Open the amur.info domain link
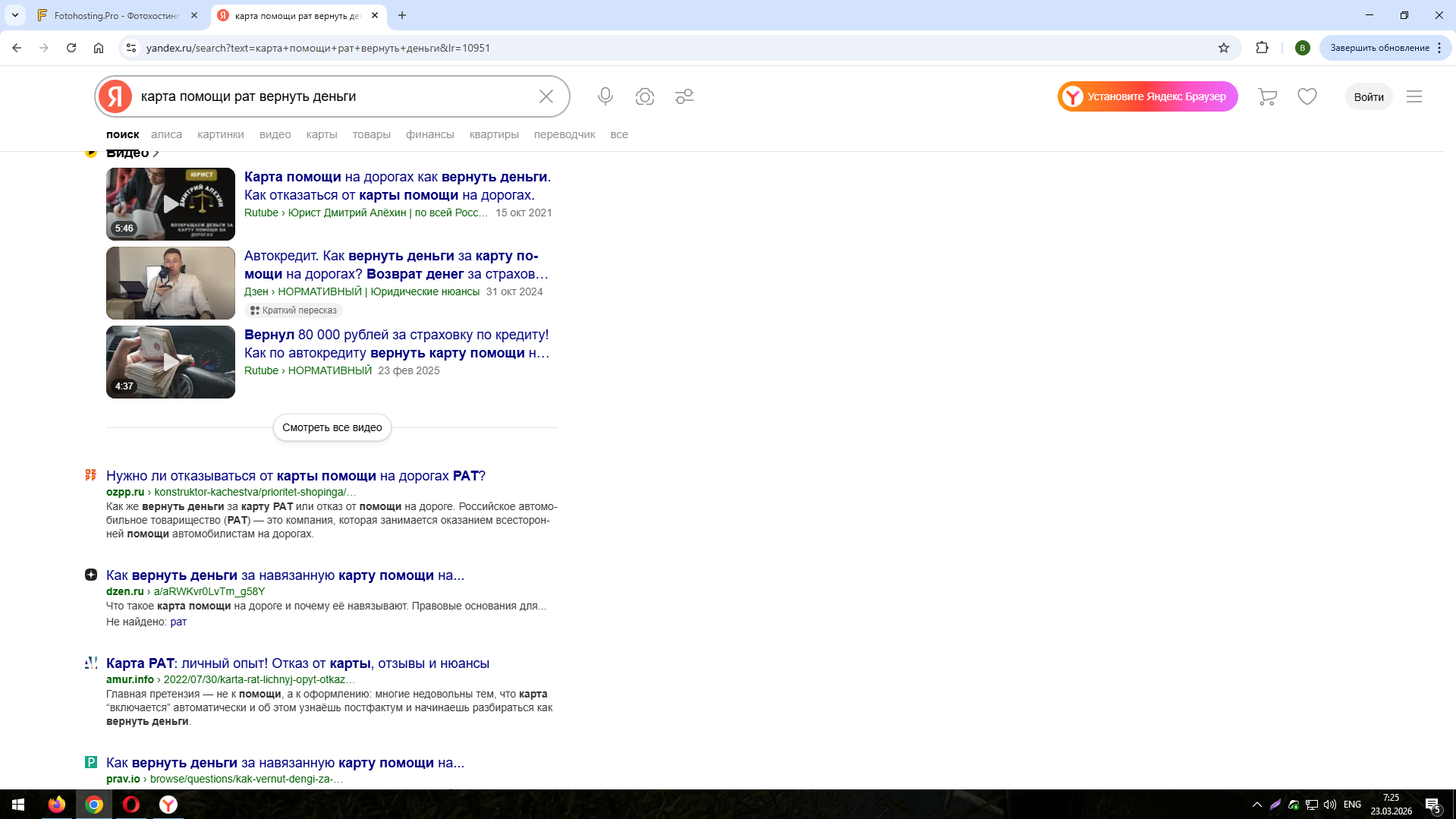 coord(130,679)
